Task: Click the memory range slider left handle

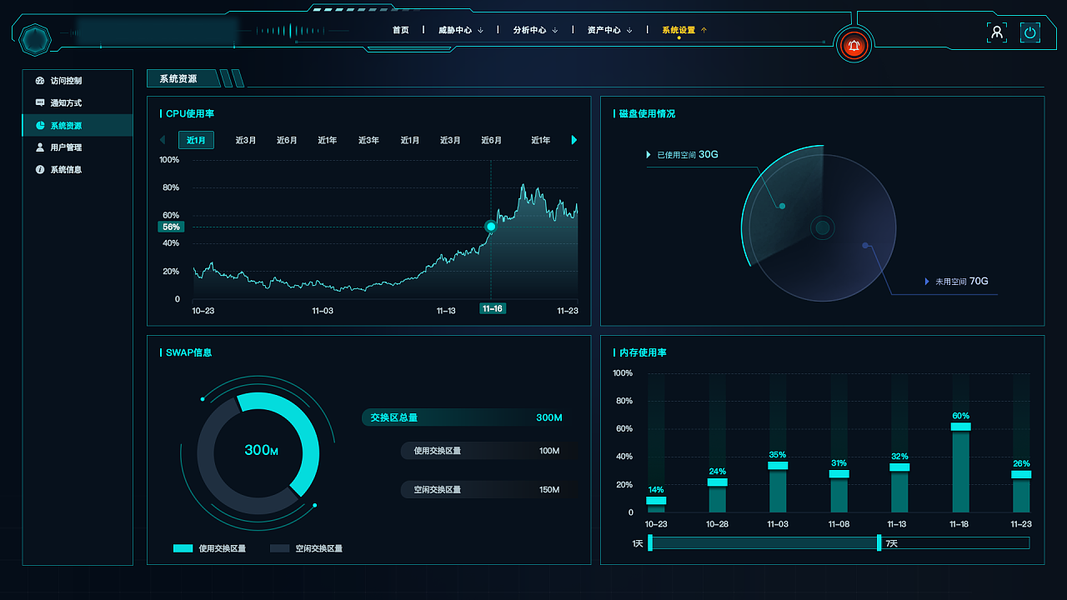Action: [650, 542]
